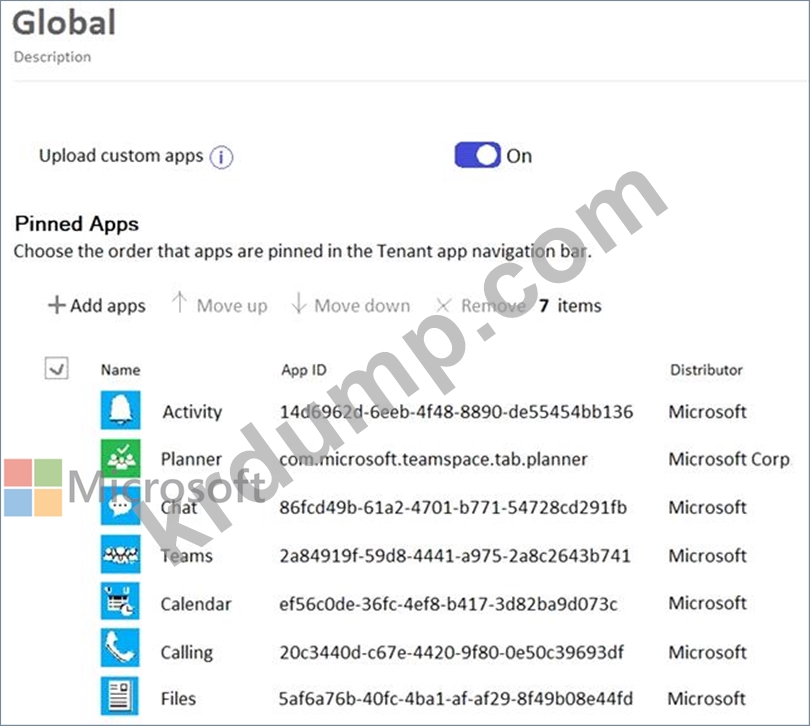Select the Calendar row name
This screenshot has height=726, width=810.
[x=196, y=604]
